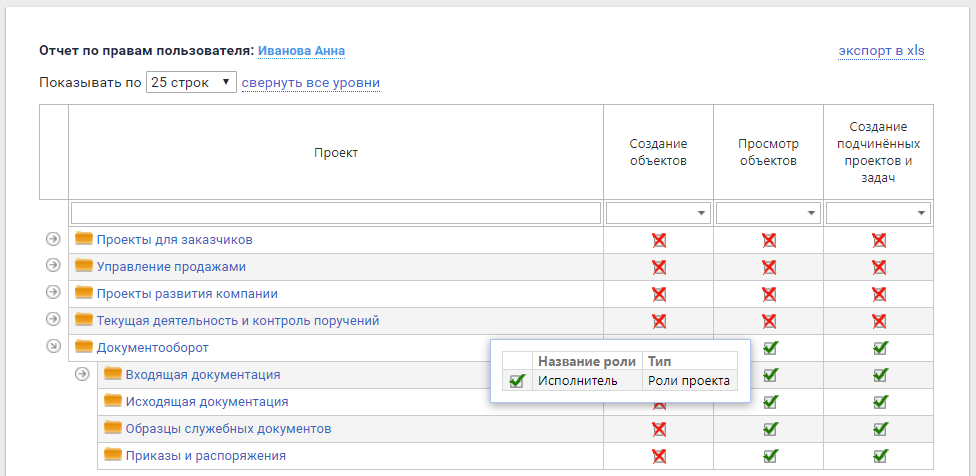The height and width of the screenshot is (476, 976).
Task: Click folder icon beside Приказы и распоряжения
Action: [x=113, y=455]
